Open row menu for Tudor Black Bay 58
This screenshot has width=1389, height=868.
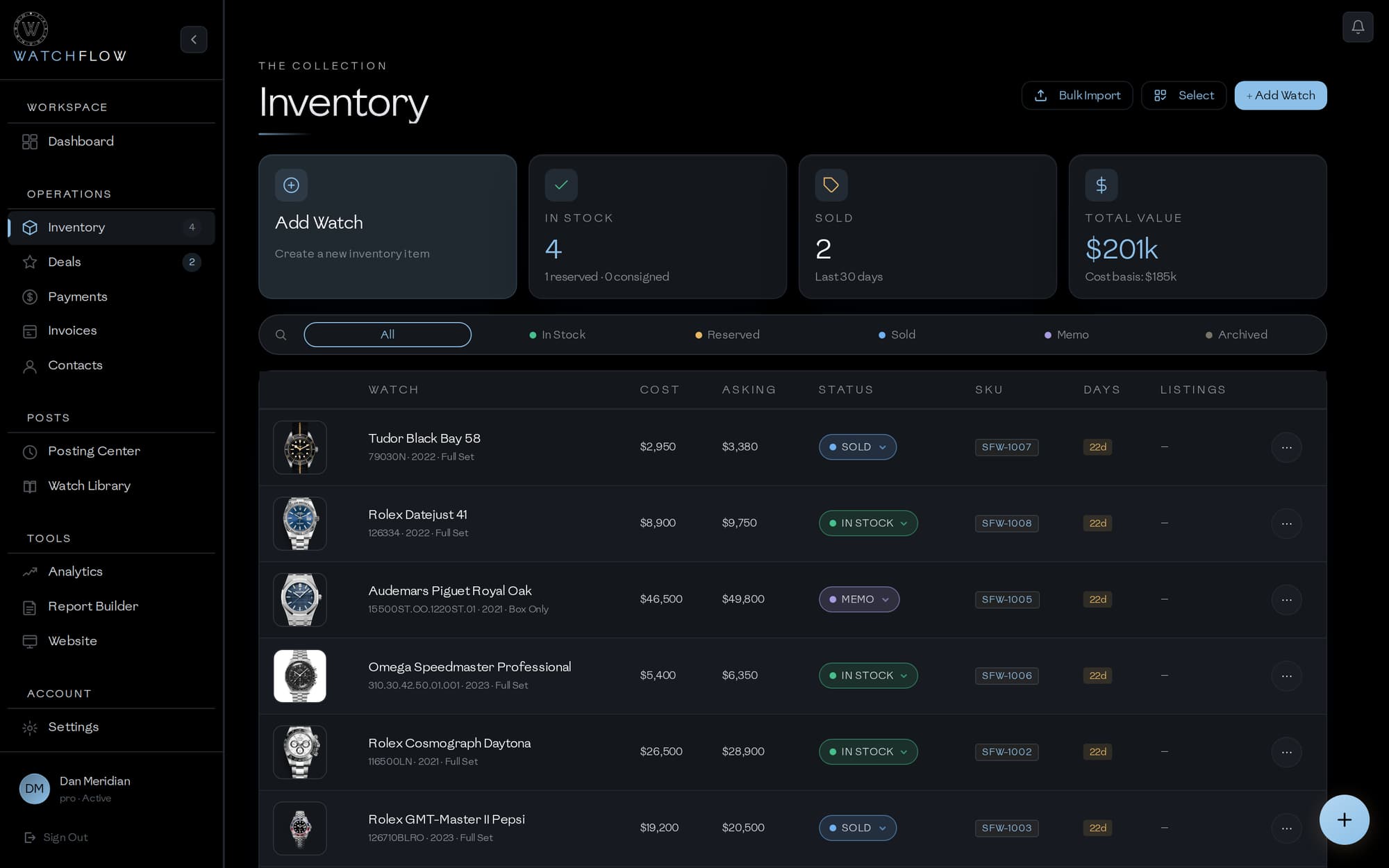coord(1287,447)
